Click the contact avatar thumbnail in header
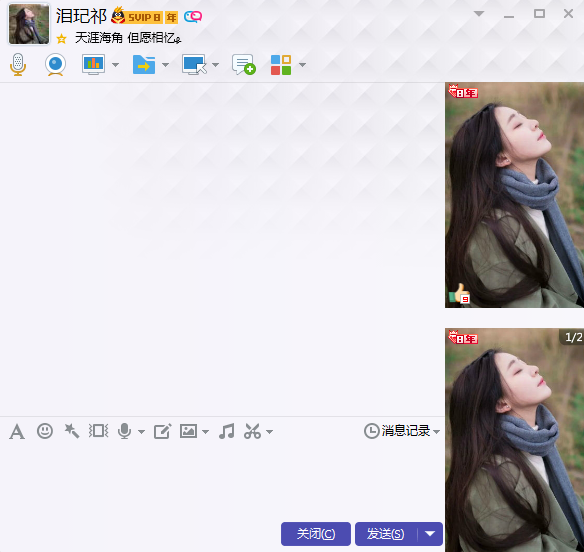This screenshot has width=584, height=552. 29,24
